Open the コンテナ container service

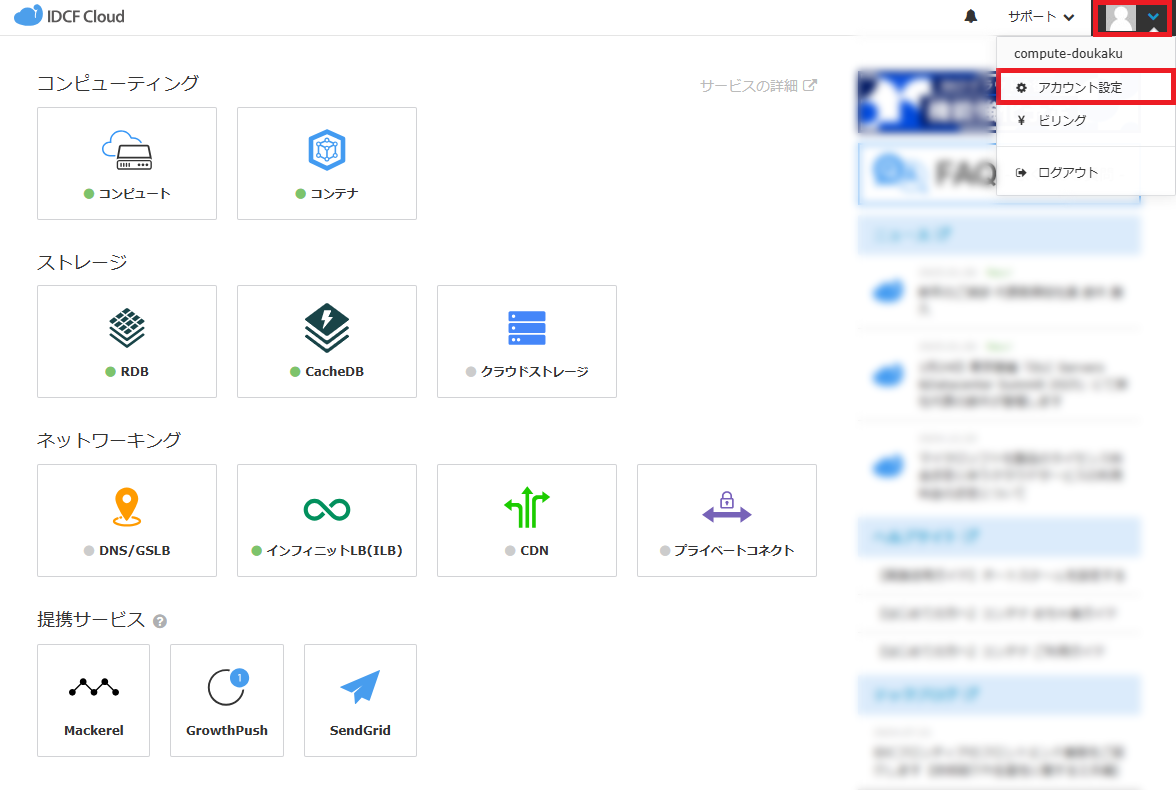click(x=327, y=163)
